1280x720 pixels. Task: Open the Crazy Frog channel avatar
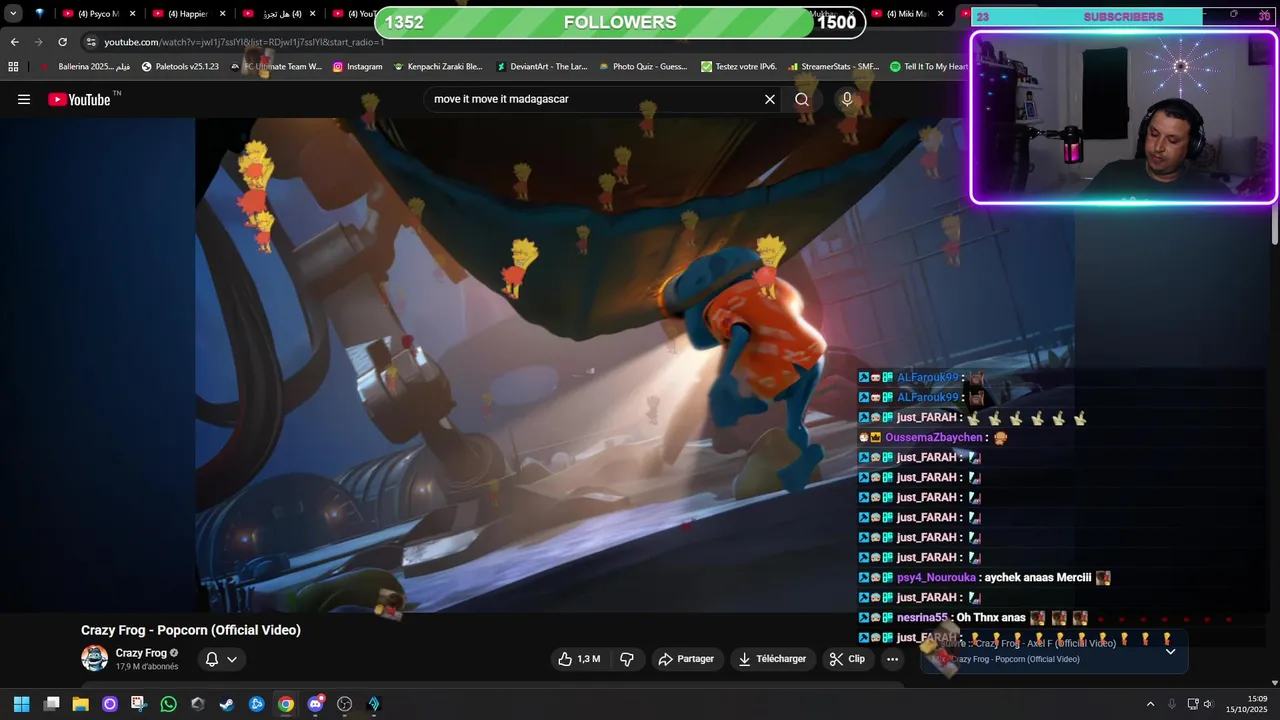(94, 659)
